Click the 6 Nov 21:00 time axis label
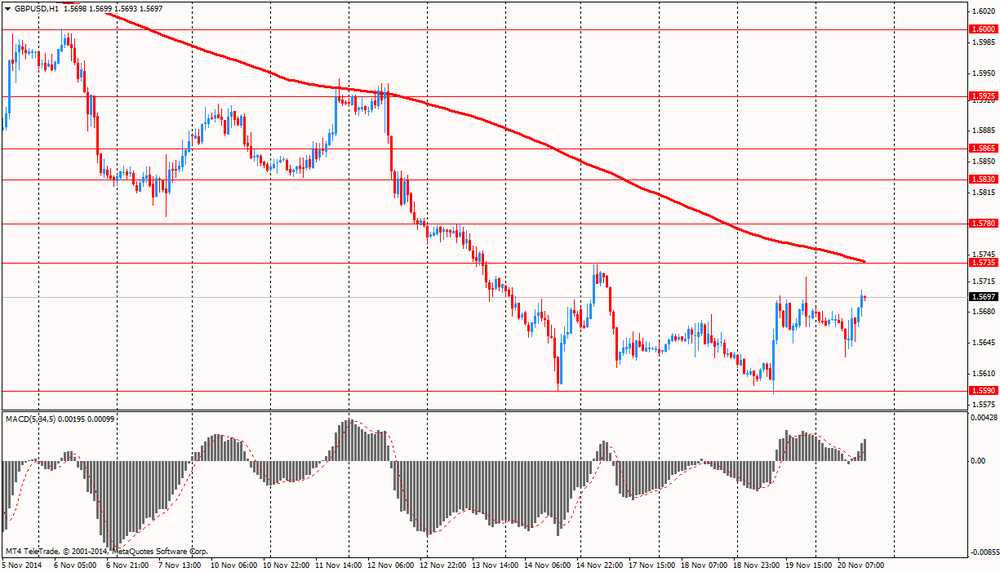The width and height of the screenshot is (1000, 572). (128, 565)
